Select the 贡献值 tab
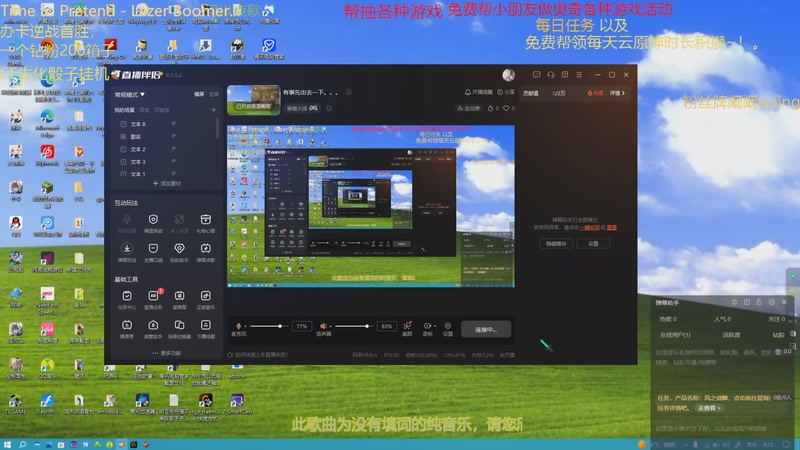 pyautogui.click(x=531, y=93)
